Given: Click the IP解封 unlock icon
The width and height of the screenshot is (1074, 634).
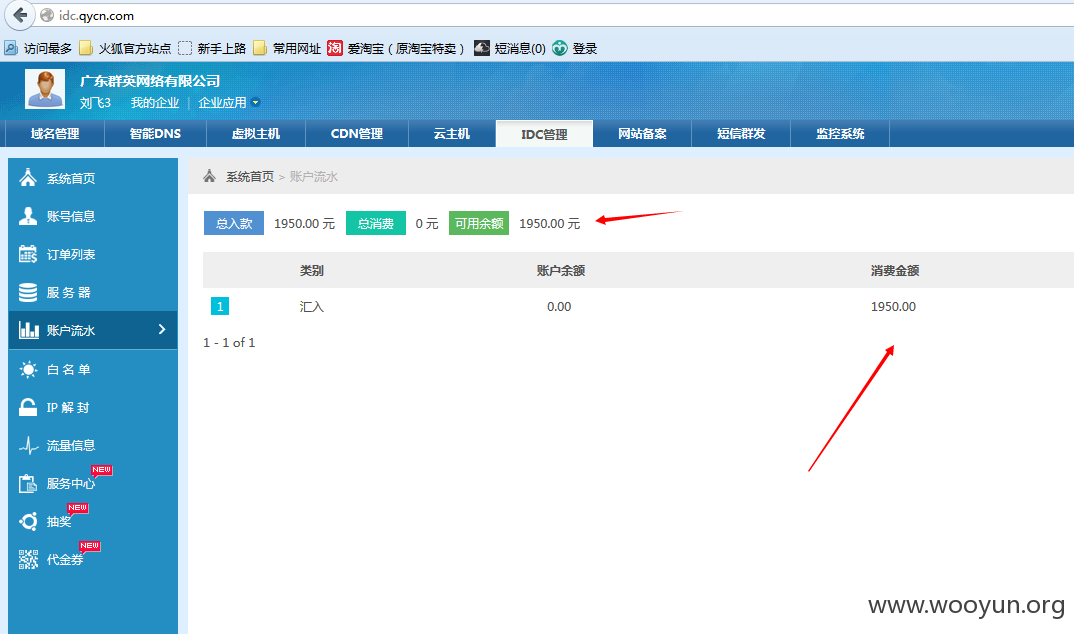Looking at the screenshot, I should click(x=28, y=407).
